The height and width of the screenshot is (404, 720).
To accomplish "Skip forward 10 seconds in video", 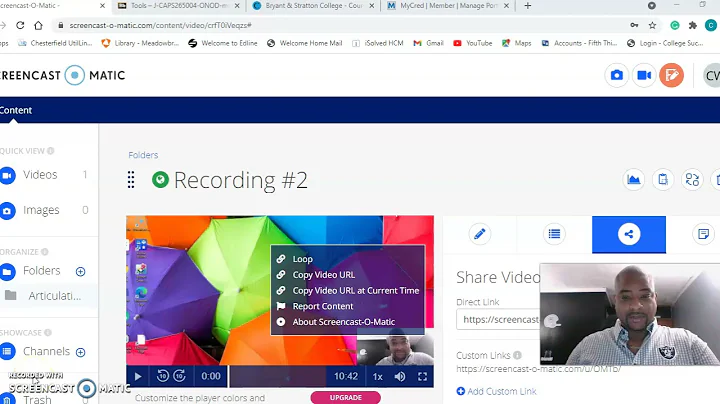I will (180, 376).
